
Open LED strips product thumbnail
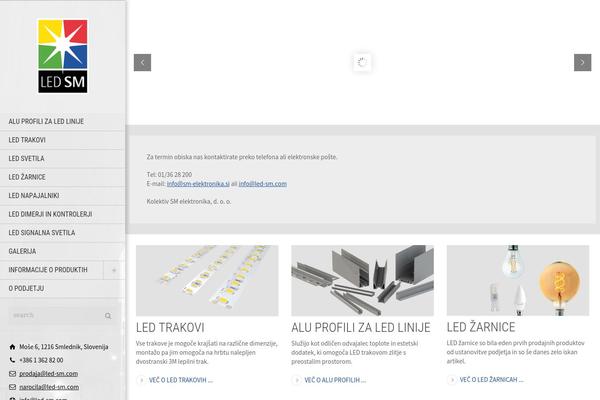207,281
